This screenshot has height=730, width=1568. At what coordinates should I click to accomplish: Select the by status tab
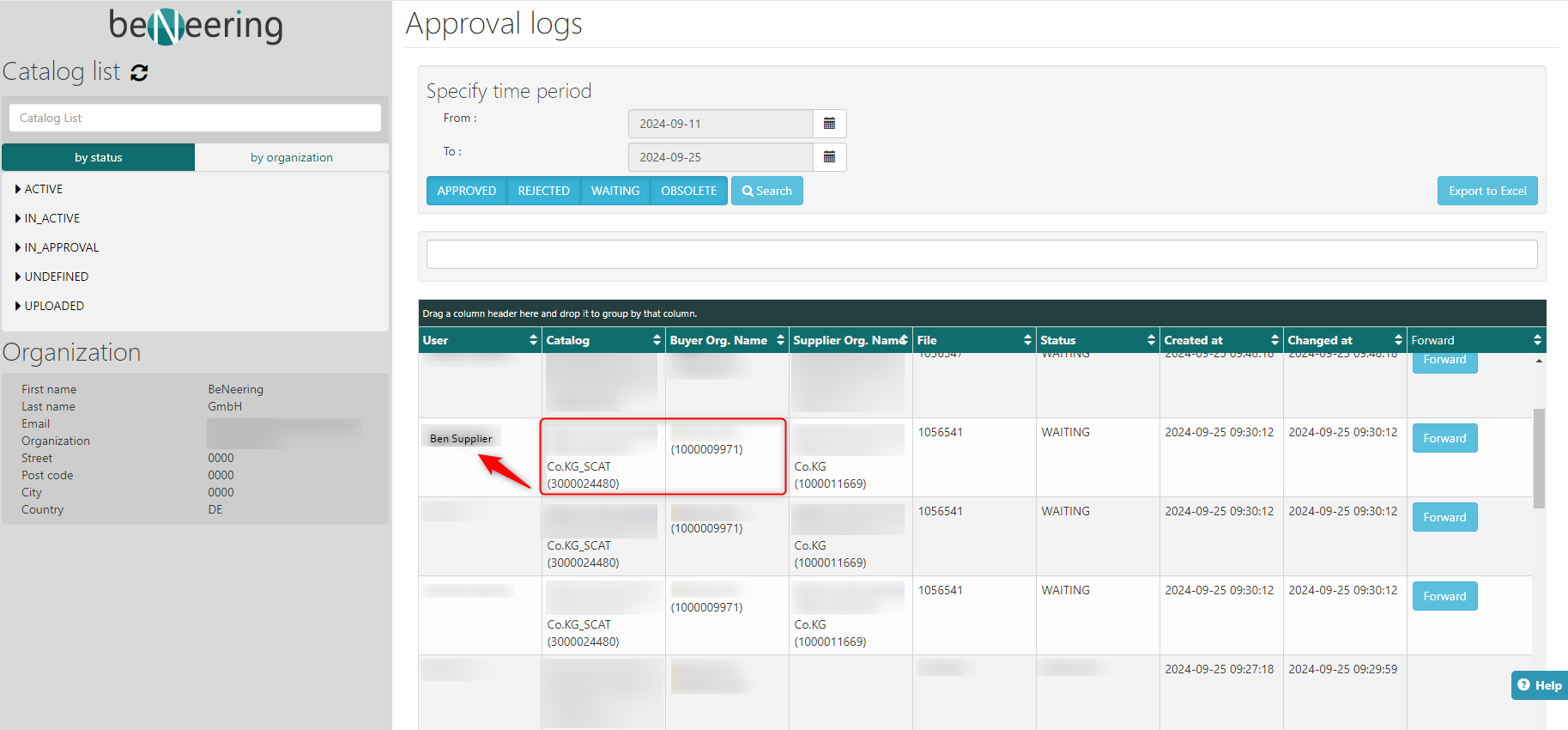tap(98, 157)
